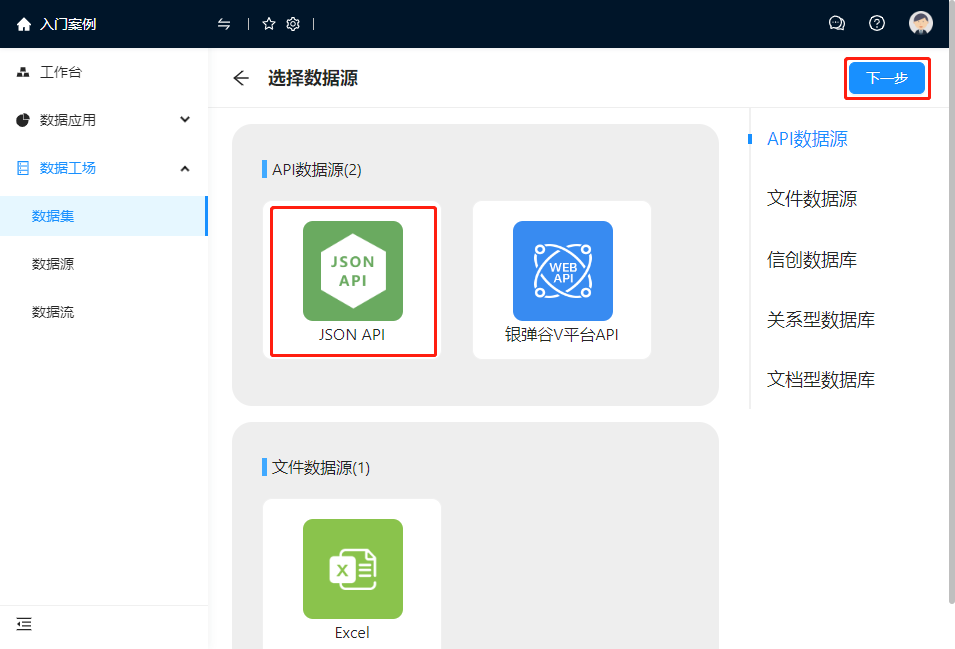Expand the 数据应用 menu chevron
The width and height of the screenshot is (955, 649).
click(x=185, y=120)
